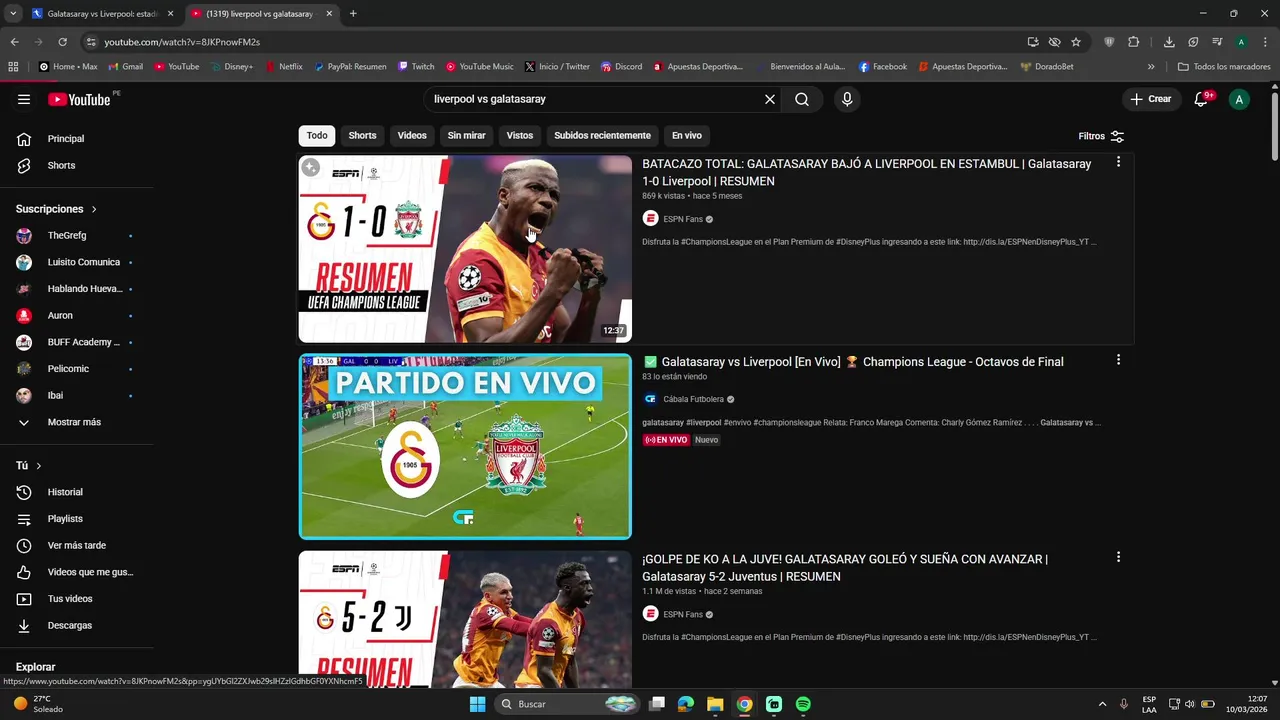This screenshot has height=720, width=1280.
Task: Switch to the Galatasaray vs Liverpool browser tab
Action: [x=102, y=14]
